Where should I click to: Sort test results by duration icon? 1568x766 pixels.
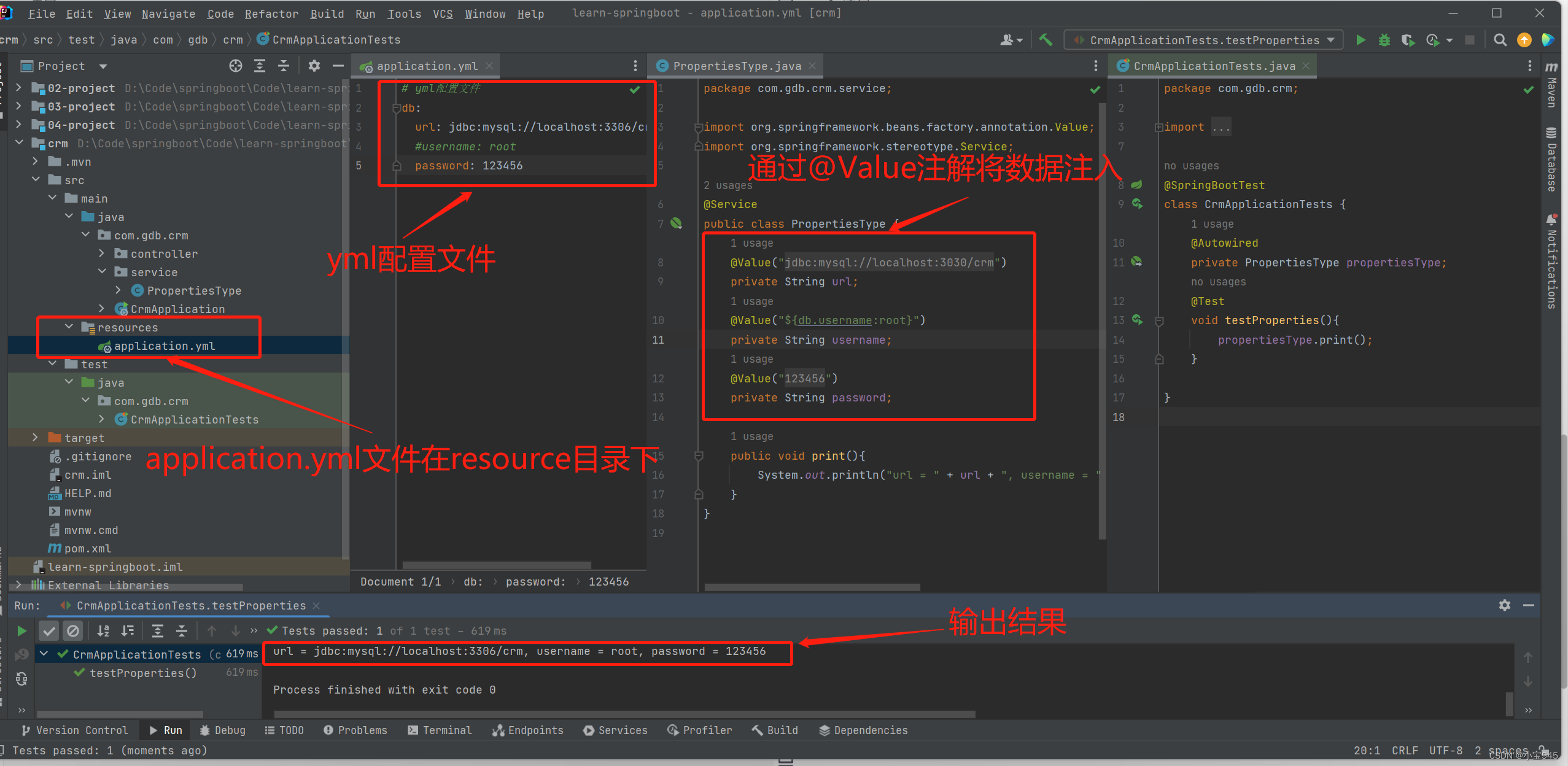pyautogui.click(x=127, y=630)
